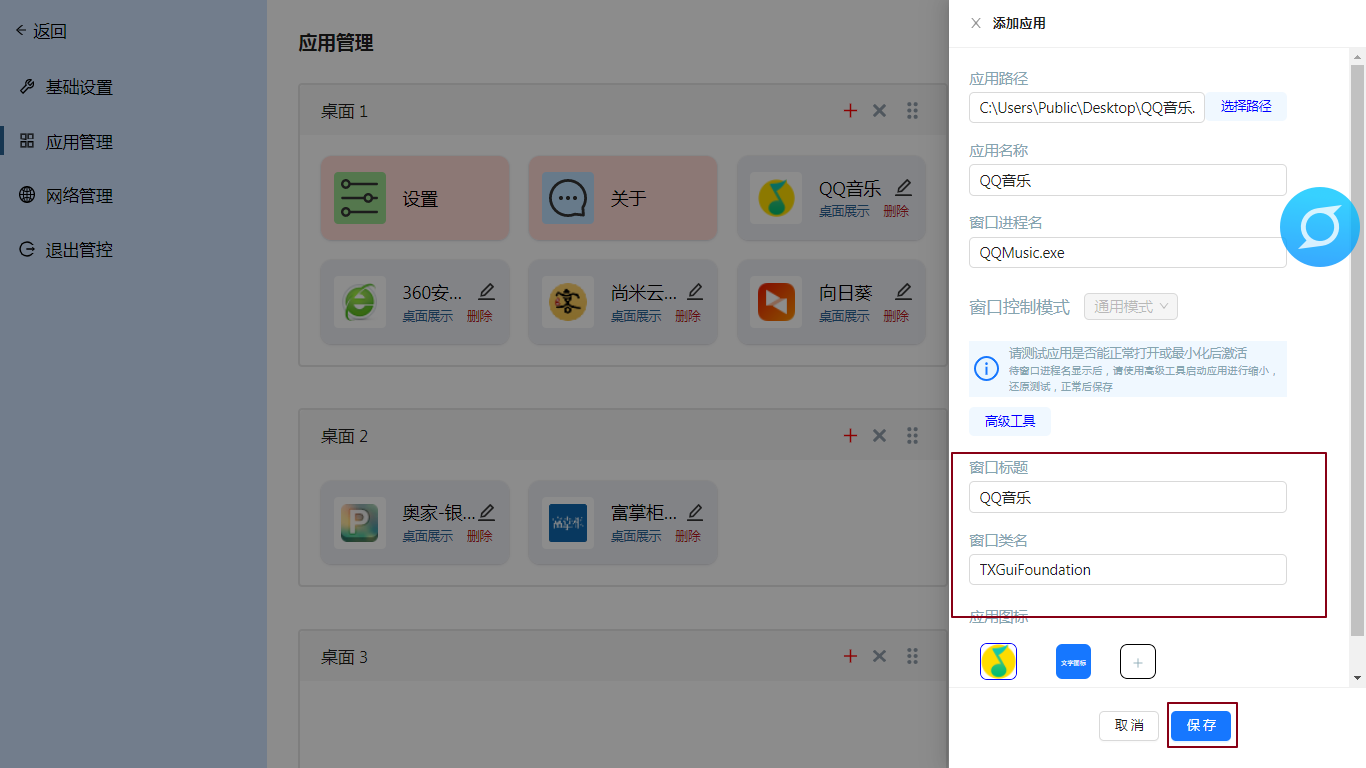
Task: Click the drag handle of 桌面 3
Action: pyautogui.click(x=912, y=657)
